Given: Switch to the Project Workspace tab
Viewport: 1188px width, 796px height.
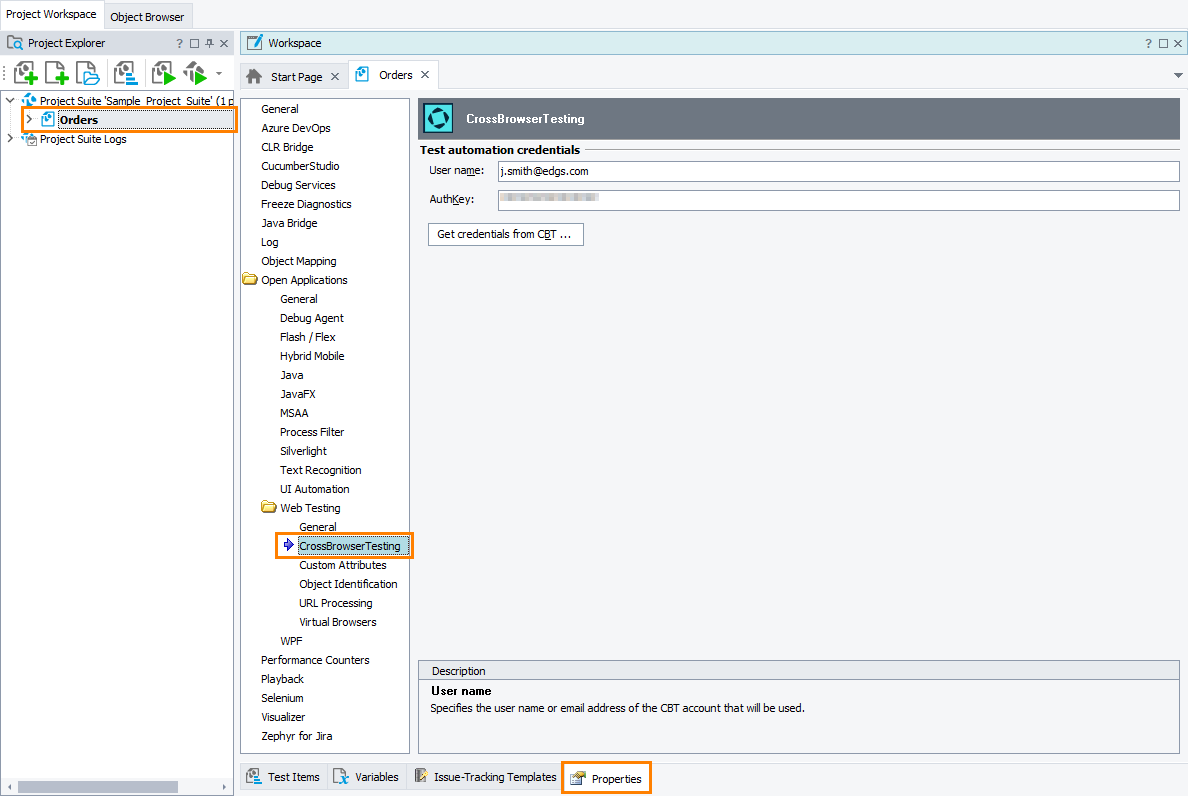Looking at the screenshot, I should [52, 14].
